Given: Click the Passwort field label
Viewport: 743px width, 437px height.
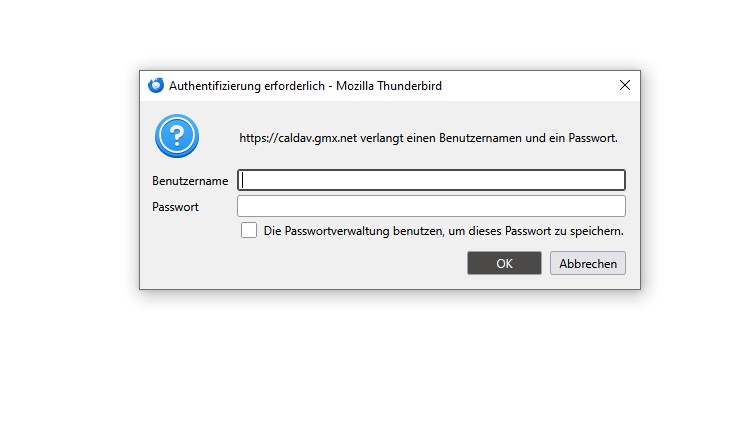Looking at the screenshot, I should (175, 207).
